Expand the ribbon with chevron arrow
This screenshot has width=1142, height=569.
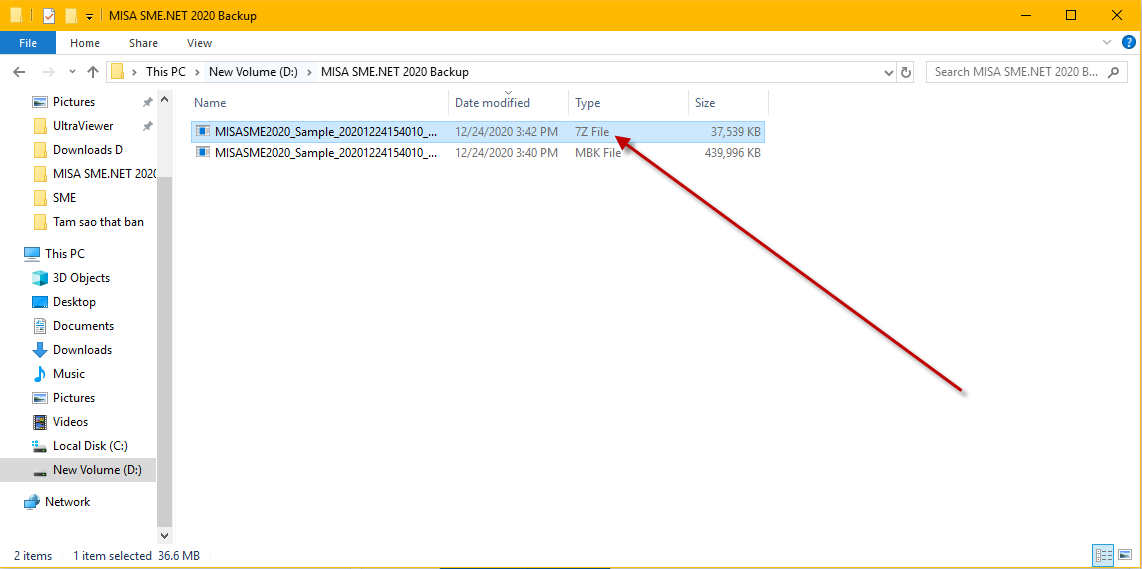(1107, 42)
